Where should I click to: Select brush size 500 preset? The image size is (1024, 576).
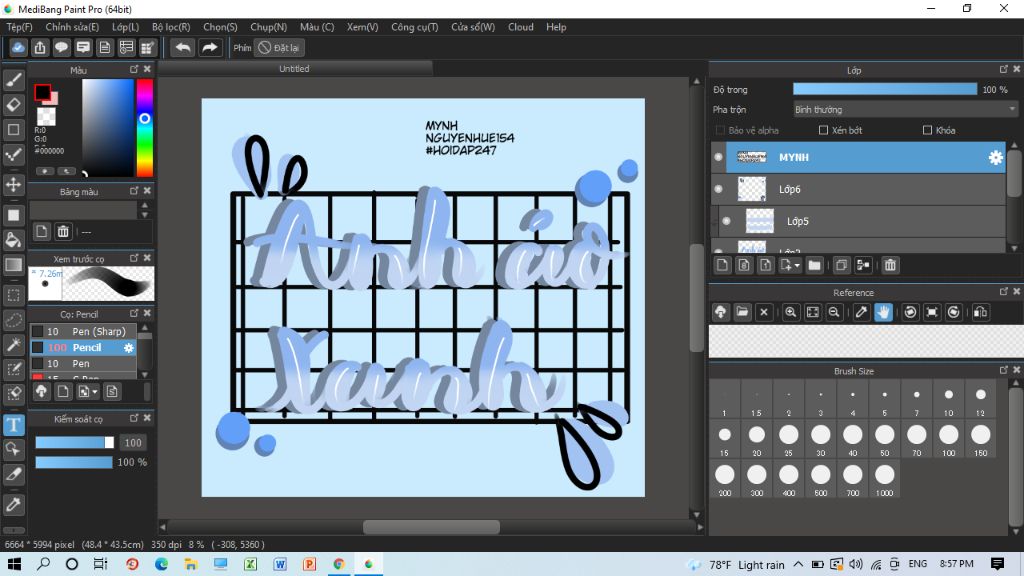(x=820, y=479)
